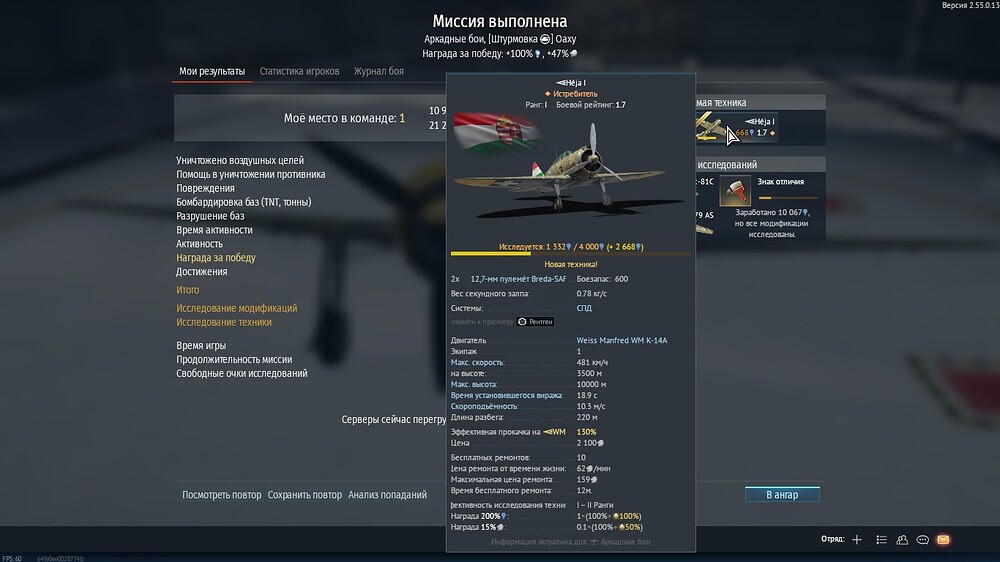Switch to Статистика игроков tab
Viewport: 1000px width, 562px height.
299,71
